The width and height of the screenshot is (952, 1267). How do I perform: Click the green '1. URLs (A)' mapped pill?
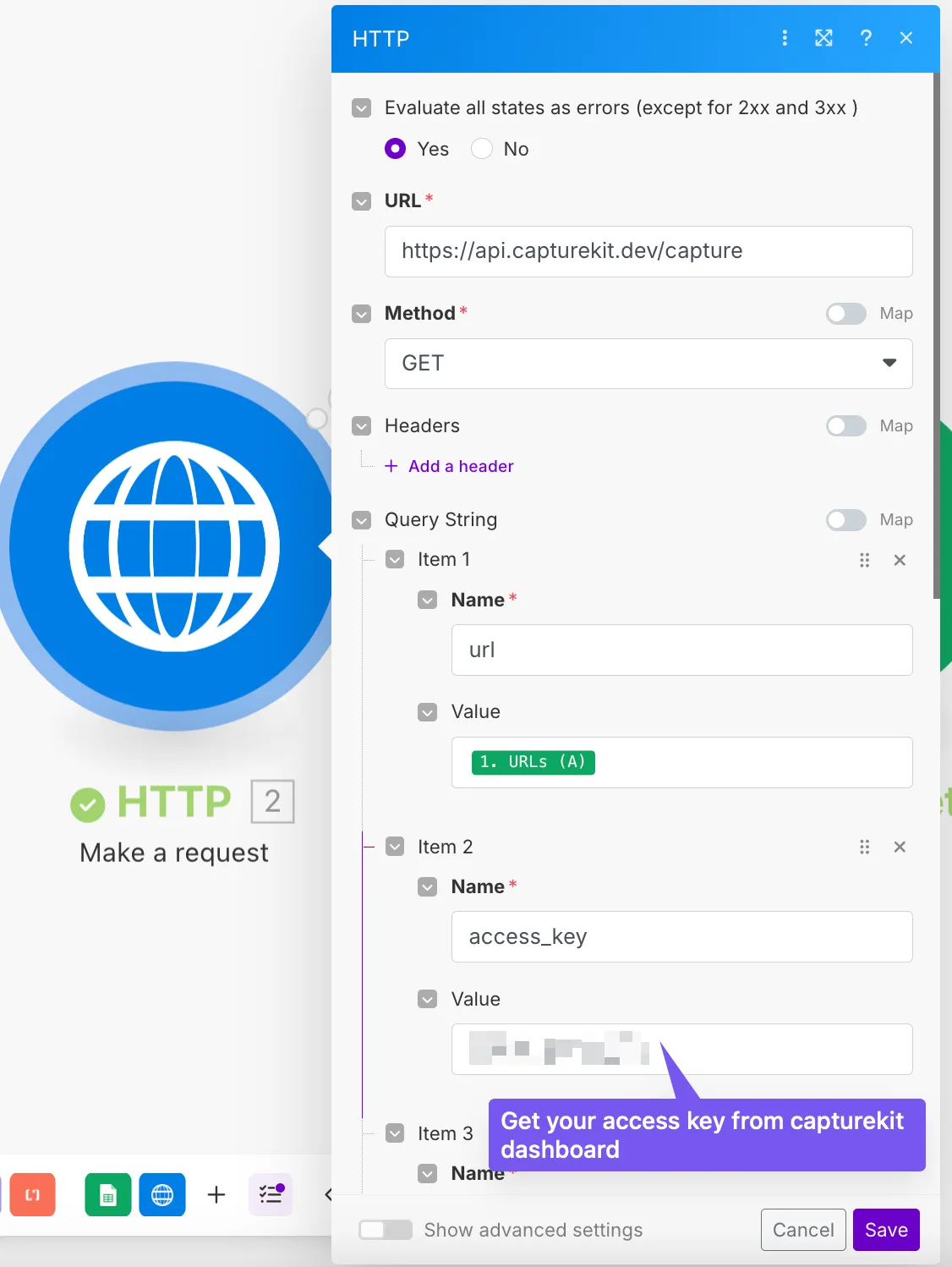pos(533,762)
